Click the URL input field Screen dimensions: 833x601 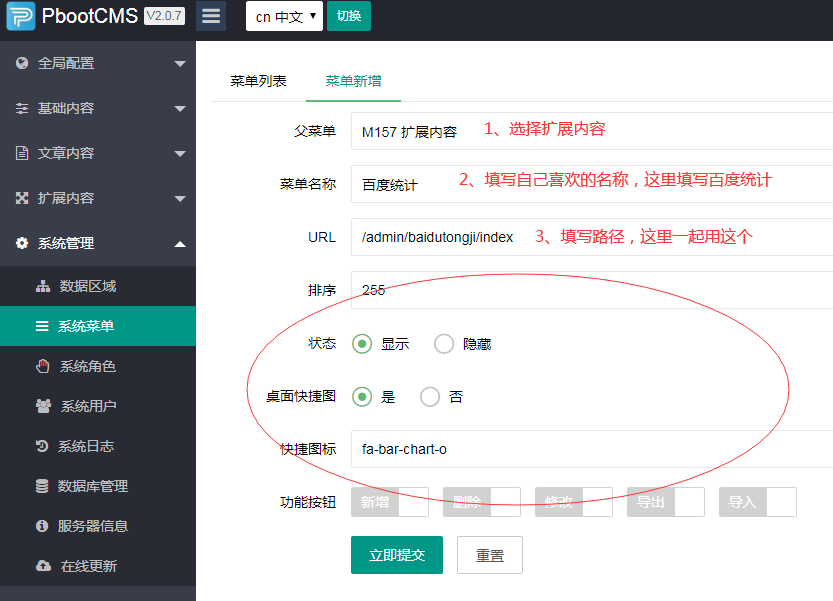pos(590,238)
